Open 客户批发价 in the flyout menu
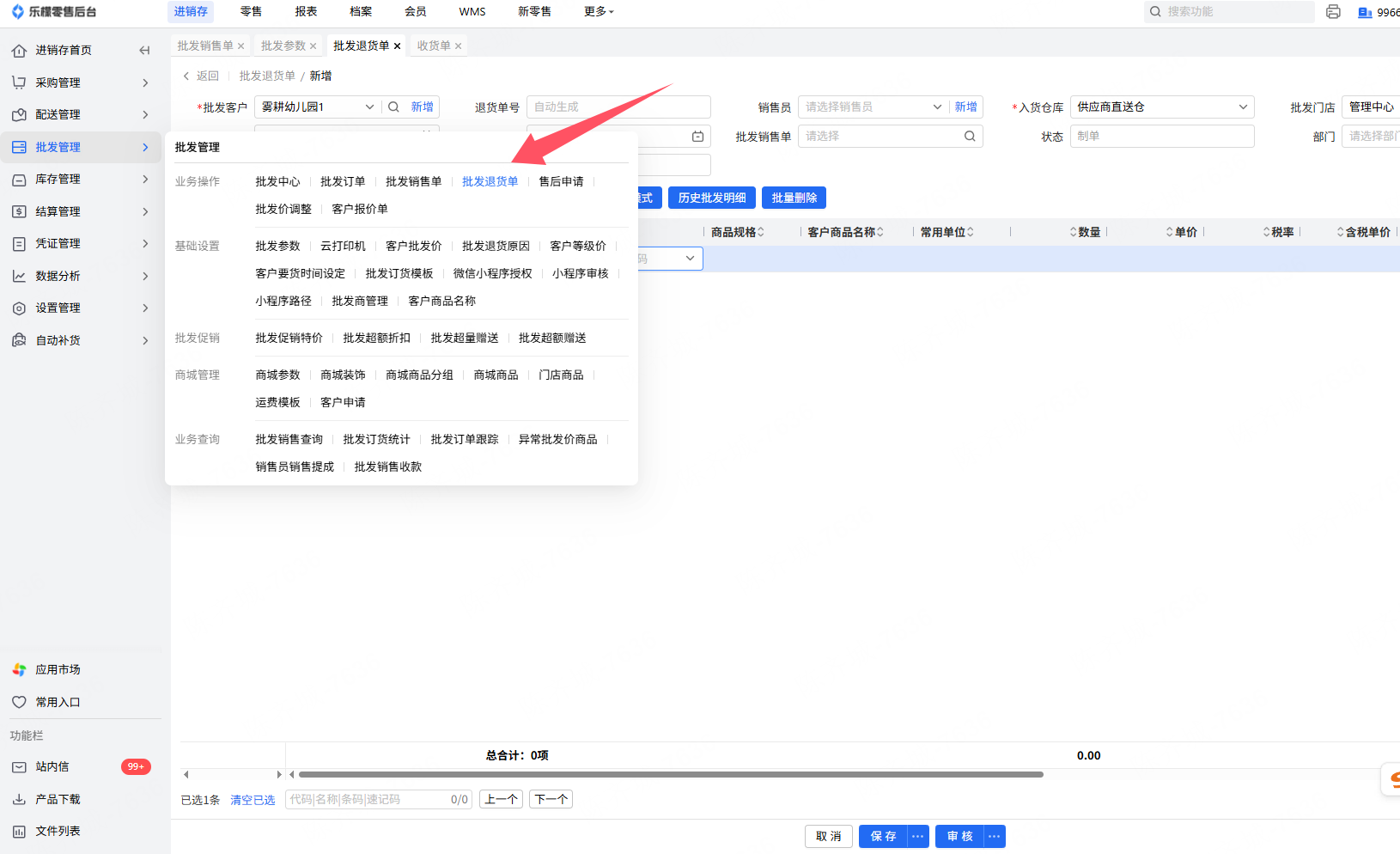This screenshot has width=1400, height=854. [414, 247]
